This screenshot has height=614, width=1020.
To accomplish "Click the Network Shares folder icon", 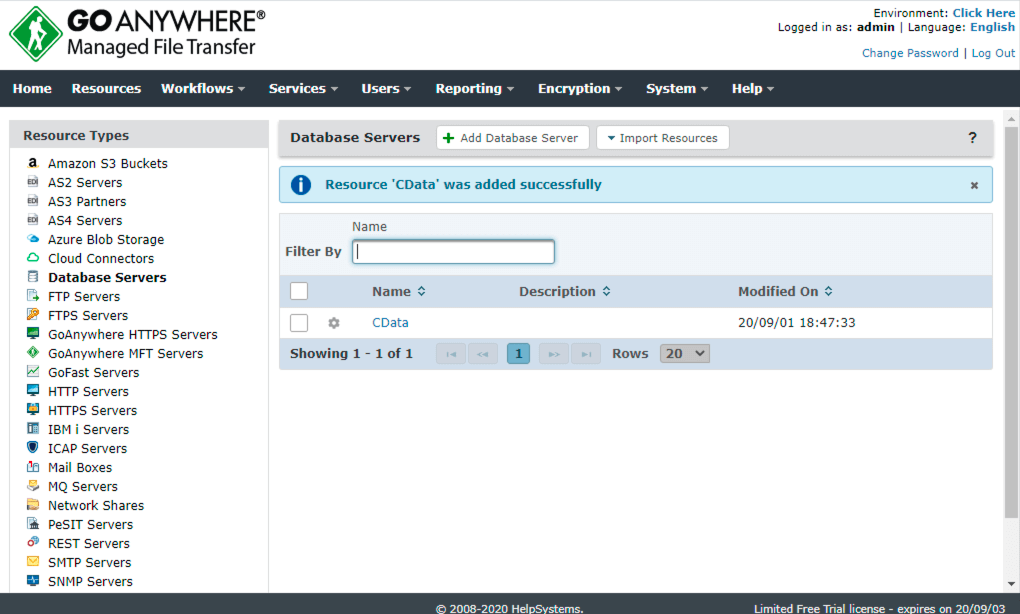I will click(33, 504).
